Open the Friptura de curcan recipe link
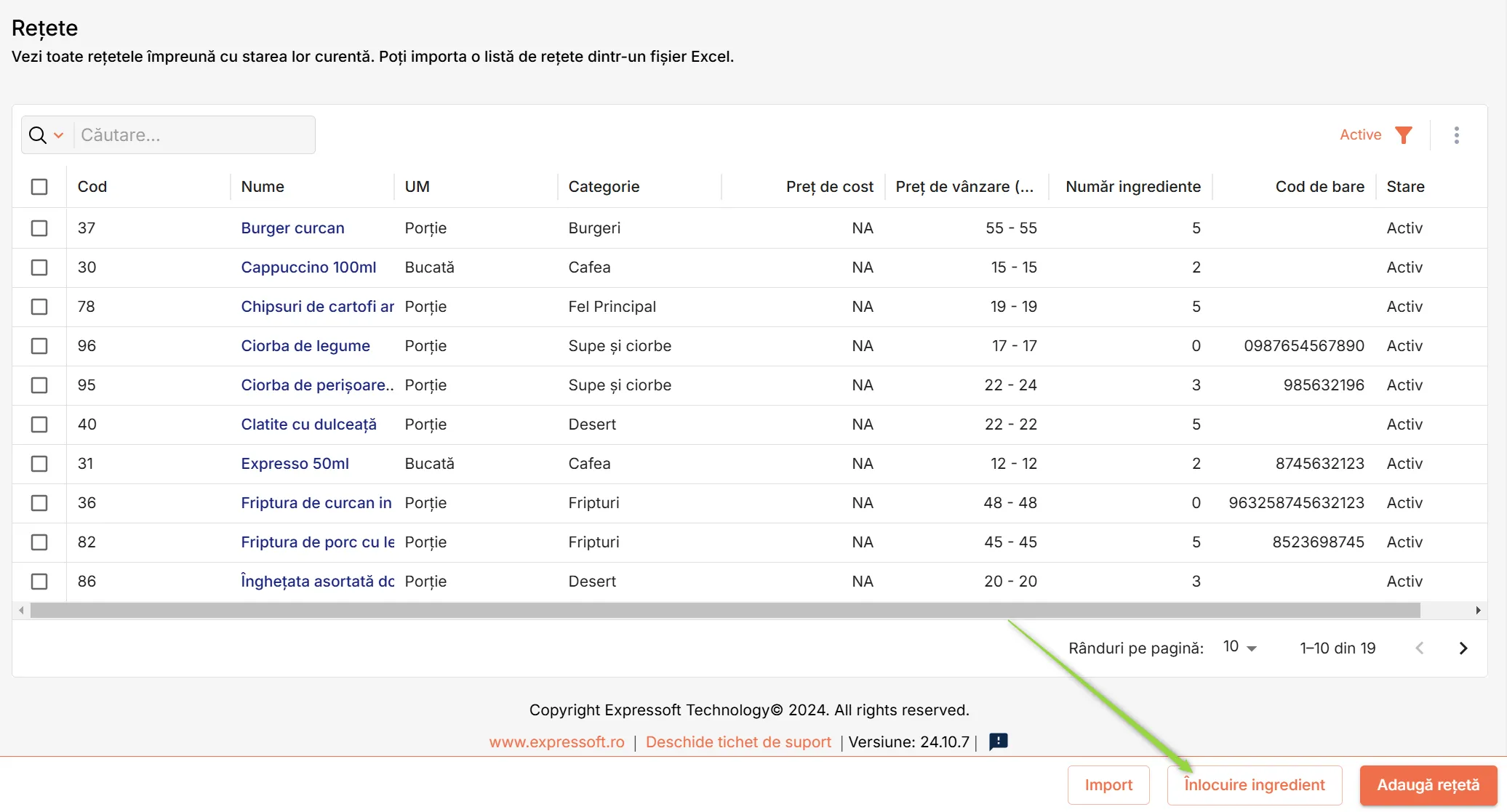1507x812 pixels. [x=316, y=503]
